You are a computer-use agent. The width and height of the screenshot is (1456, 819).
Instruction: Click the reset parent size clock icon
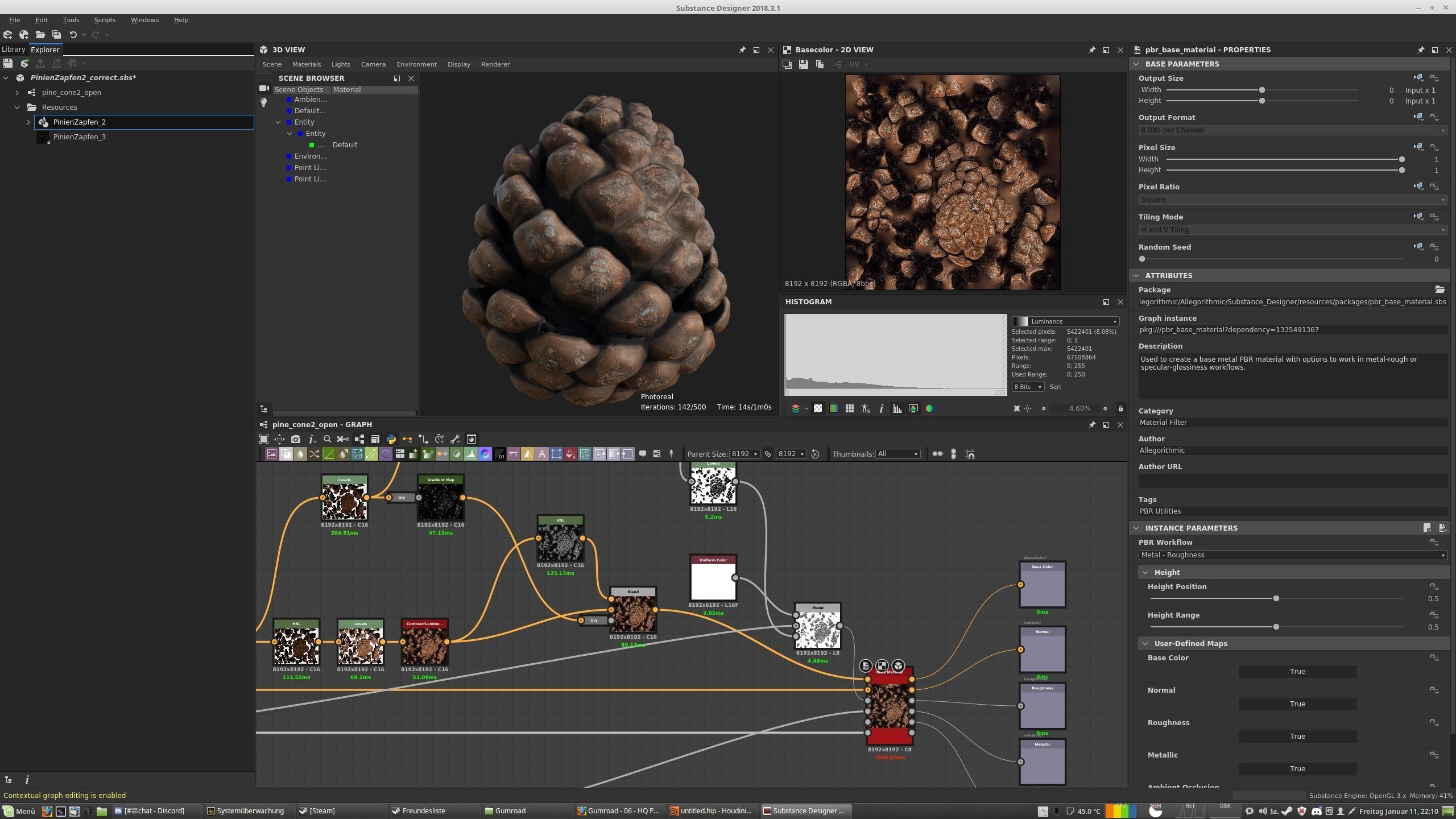pos(815,454)
